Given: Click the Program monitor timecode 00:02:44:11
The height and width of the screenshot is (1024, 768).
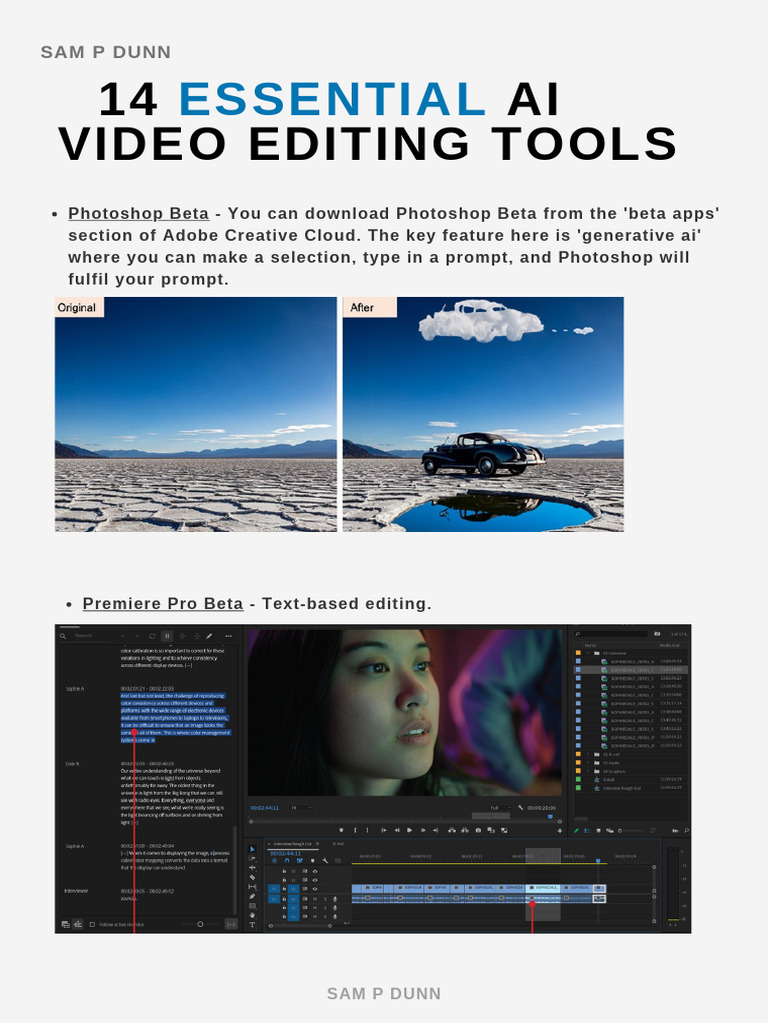Looking at the screenshot, I should pyautogui.click(x=264, y=808).
